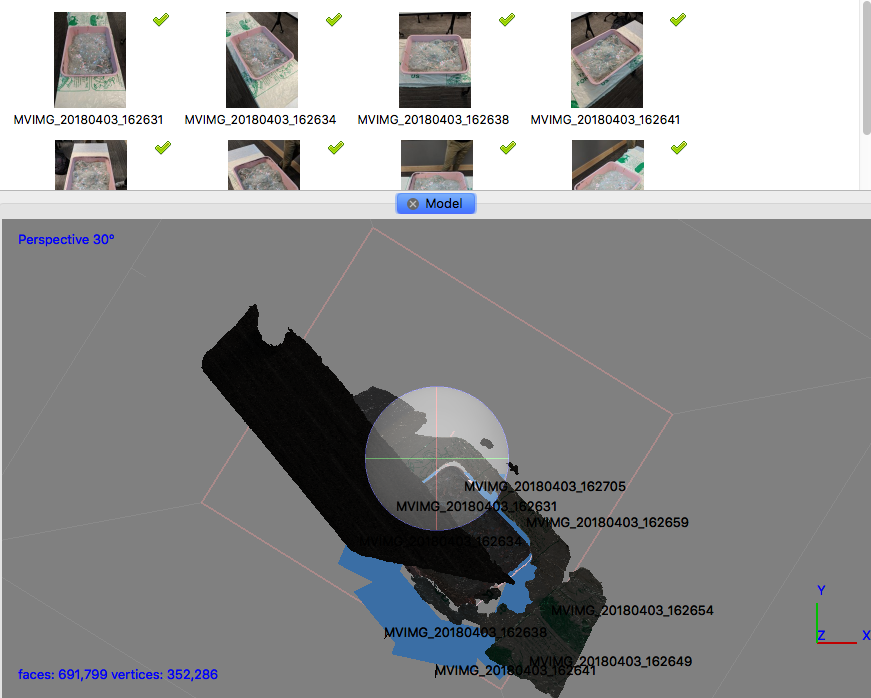Image resolution: width=871 pixels, height=698 pixels.
Task: Select the MVIMG_20180403_162638 photo thumbnail
Action: pos(434,60)
